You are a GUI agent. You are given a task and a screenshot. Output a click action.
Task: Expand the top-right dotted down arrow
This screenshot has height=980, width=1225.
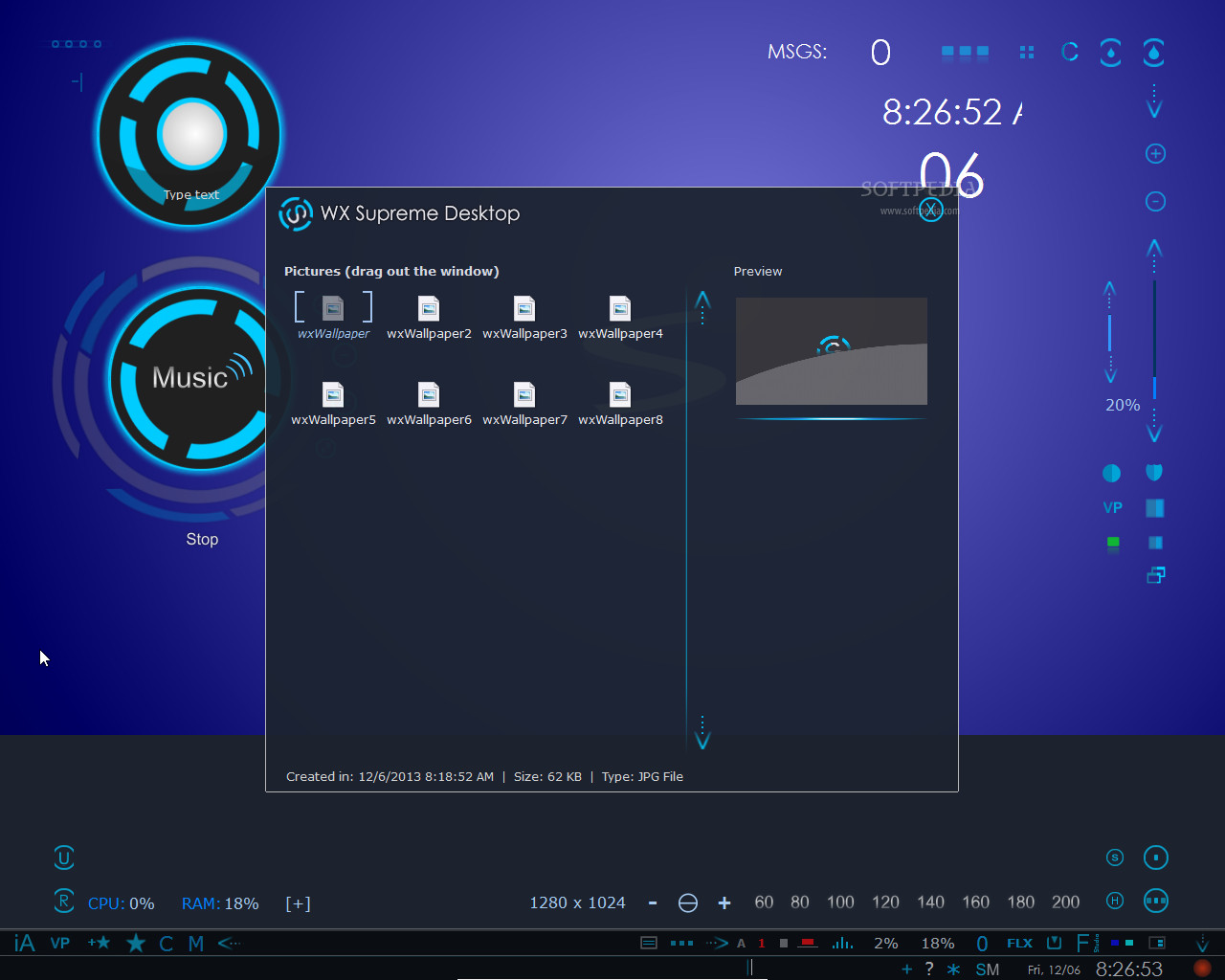pos(1154,101)
